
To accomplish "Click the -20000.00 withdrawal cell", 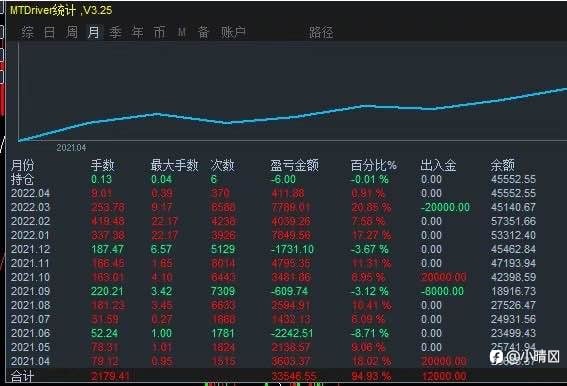I will tap(445, 207).
